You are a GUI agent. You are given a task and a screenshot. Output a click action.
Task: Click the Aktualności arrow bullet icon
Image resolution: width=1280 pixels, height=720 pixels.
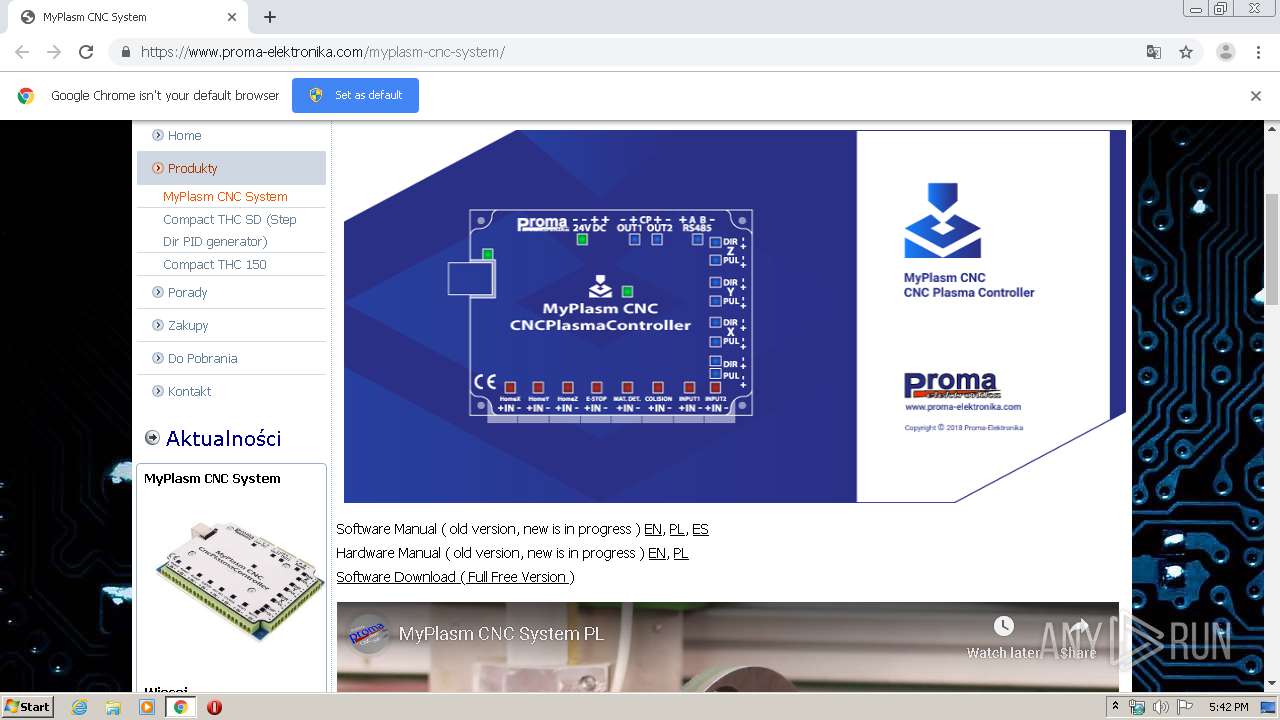152,437
